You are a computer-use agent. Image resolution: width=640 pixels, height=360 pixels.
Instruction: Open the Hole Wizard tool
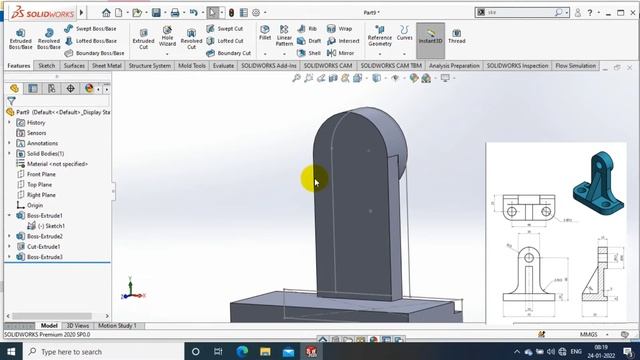coord(167,37)
